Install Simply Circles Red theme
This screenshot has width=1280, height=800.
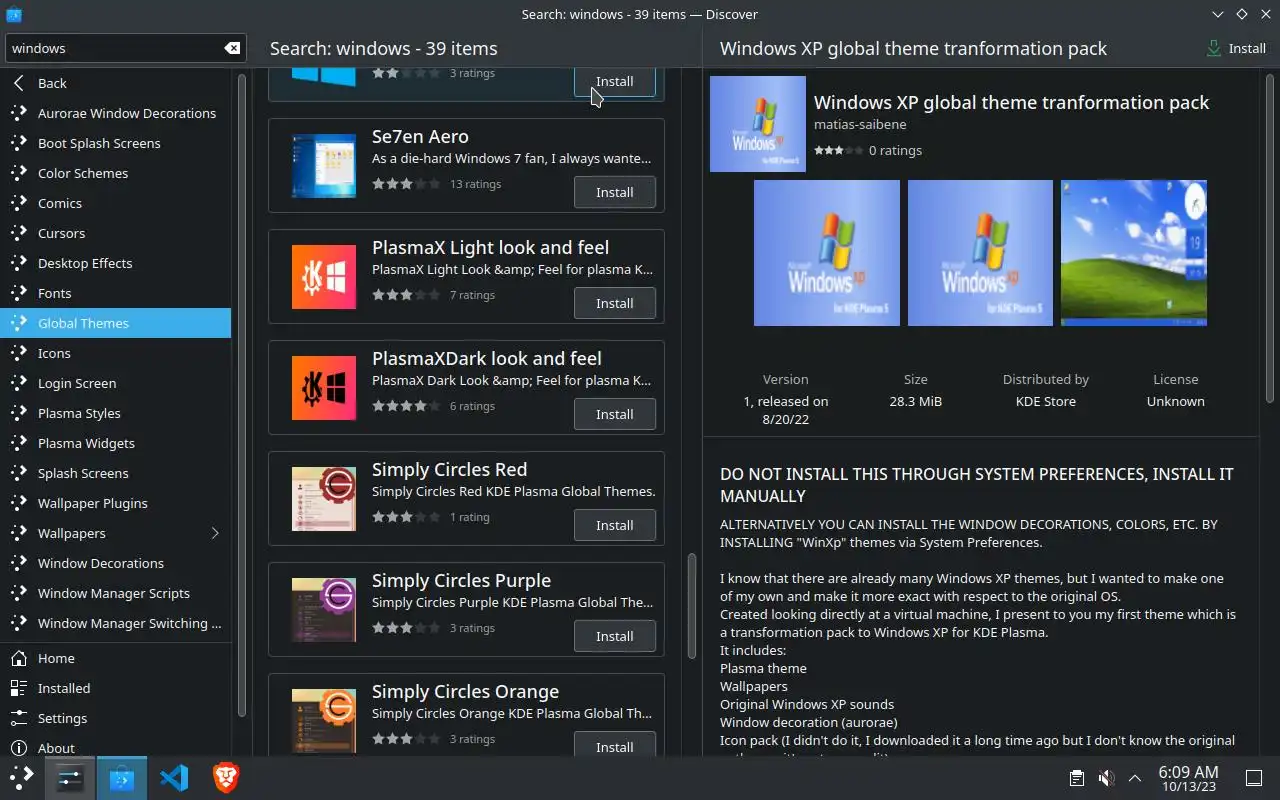pyautogui.click(x=615, y=525)
